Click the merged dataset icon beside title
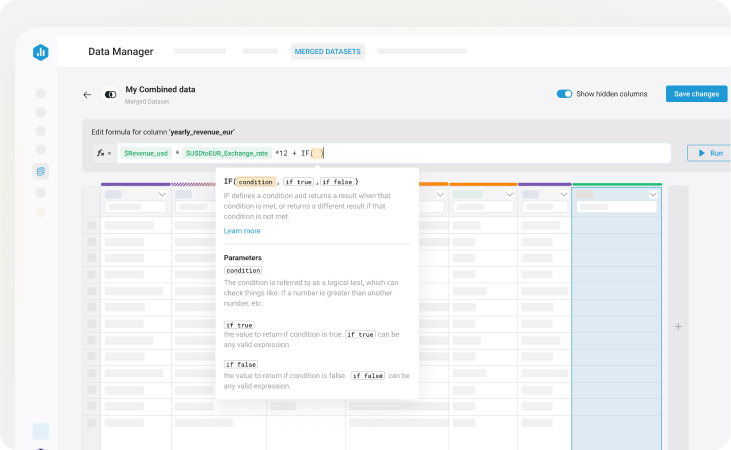The image size is (731, 450). coord(110,94)
